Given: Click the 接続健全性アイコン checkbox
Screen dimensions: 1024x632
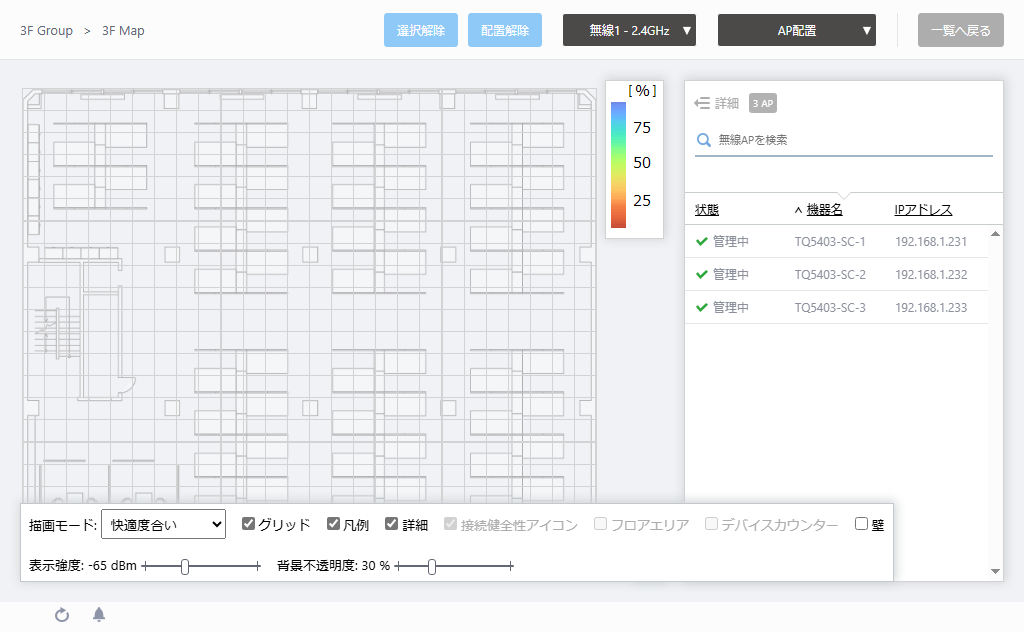Looking at the screenshot, I should (450, 524).
